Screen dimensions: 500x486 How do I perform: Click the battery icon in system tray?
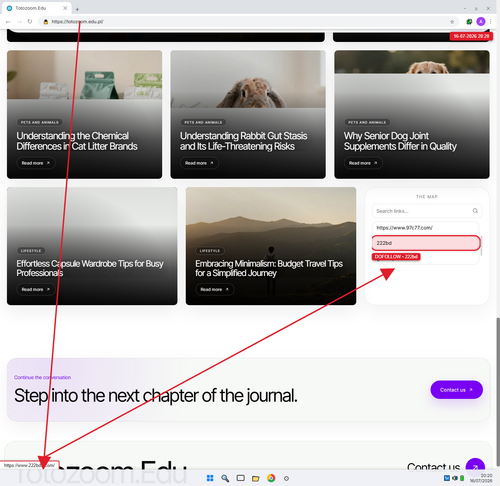[x=462, y=478]
